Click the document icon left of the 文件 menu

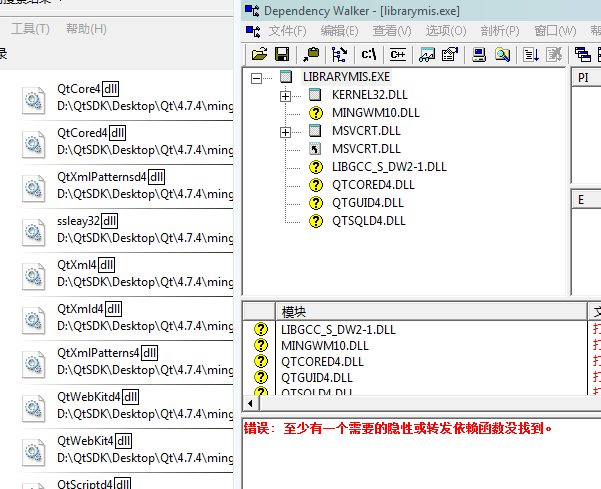[253, 31]
